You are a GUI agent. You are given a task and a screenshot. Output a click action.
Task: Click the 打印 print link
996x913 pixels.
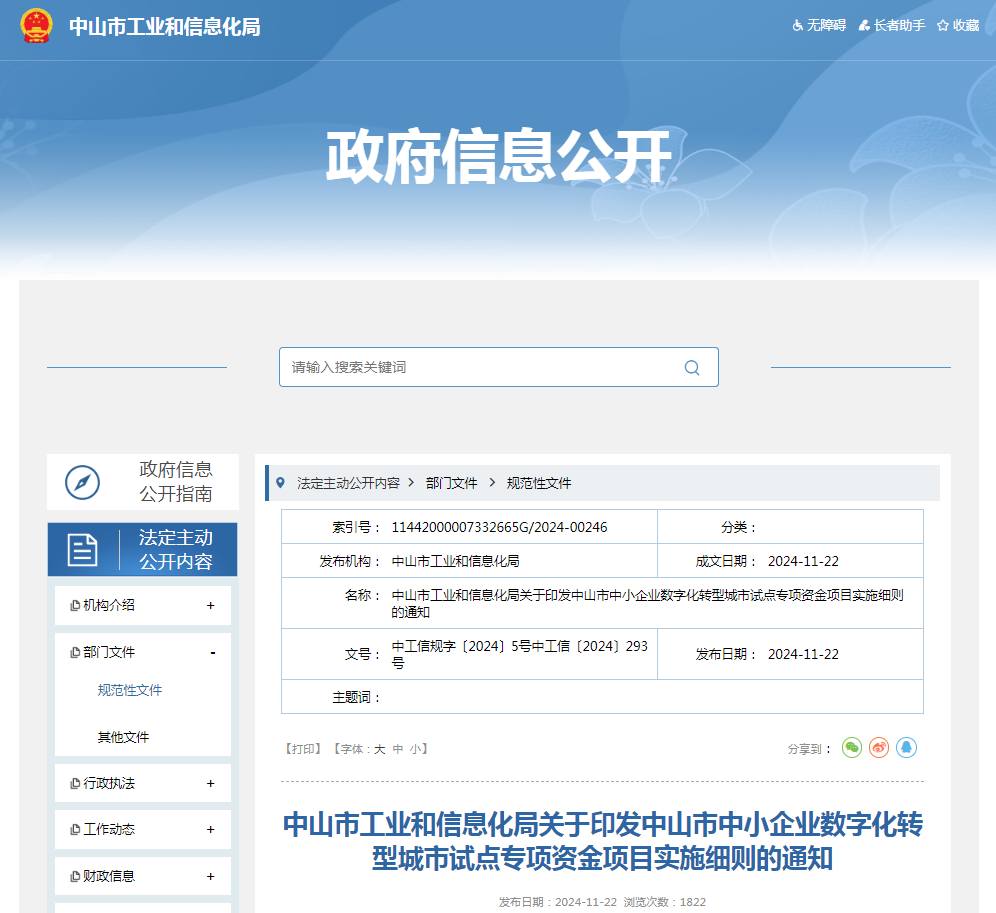coord(303,748)
